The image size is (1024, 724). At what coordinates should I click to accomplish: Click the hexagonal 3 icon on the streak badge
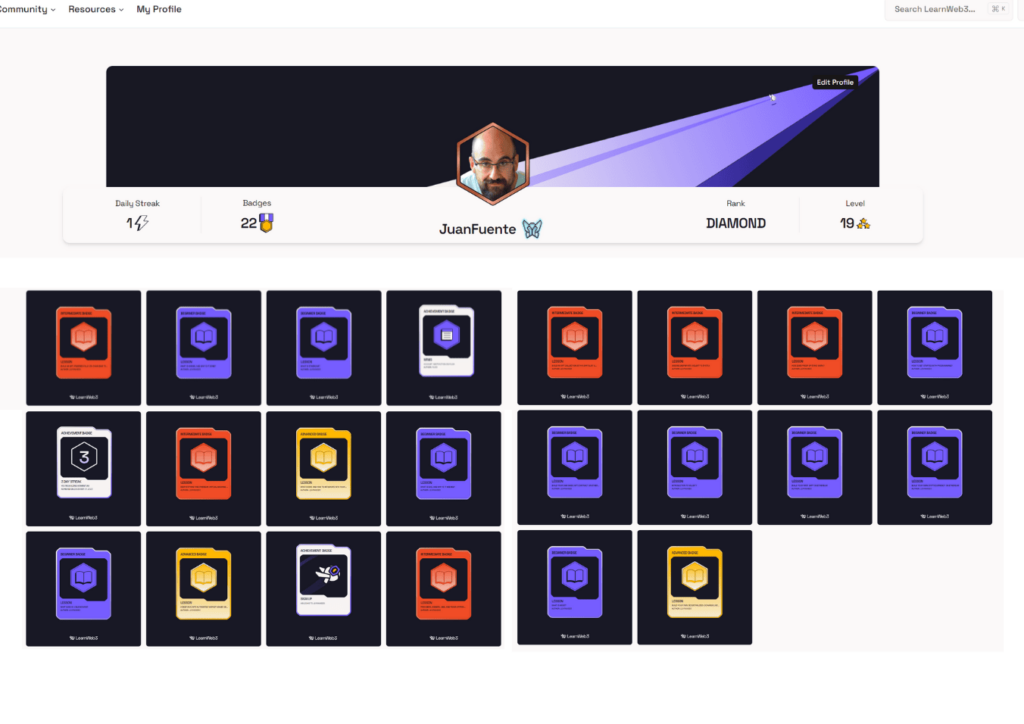83,457
